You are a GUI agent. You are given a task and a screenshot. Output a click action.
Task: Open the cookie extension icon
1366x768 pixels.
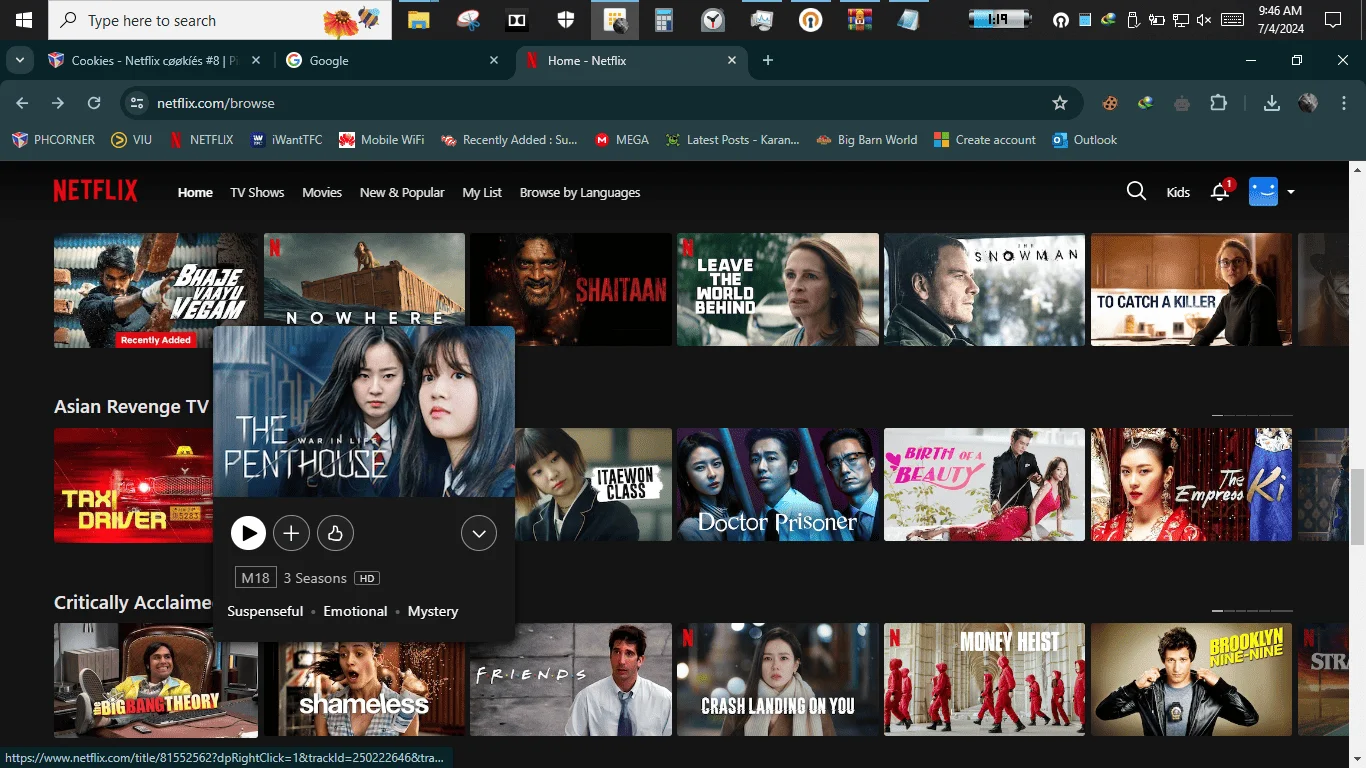click(x=1110, y=103)
